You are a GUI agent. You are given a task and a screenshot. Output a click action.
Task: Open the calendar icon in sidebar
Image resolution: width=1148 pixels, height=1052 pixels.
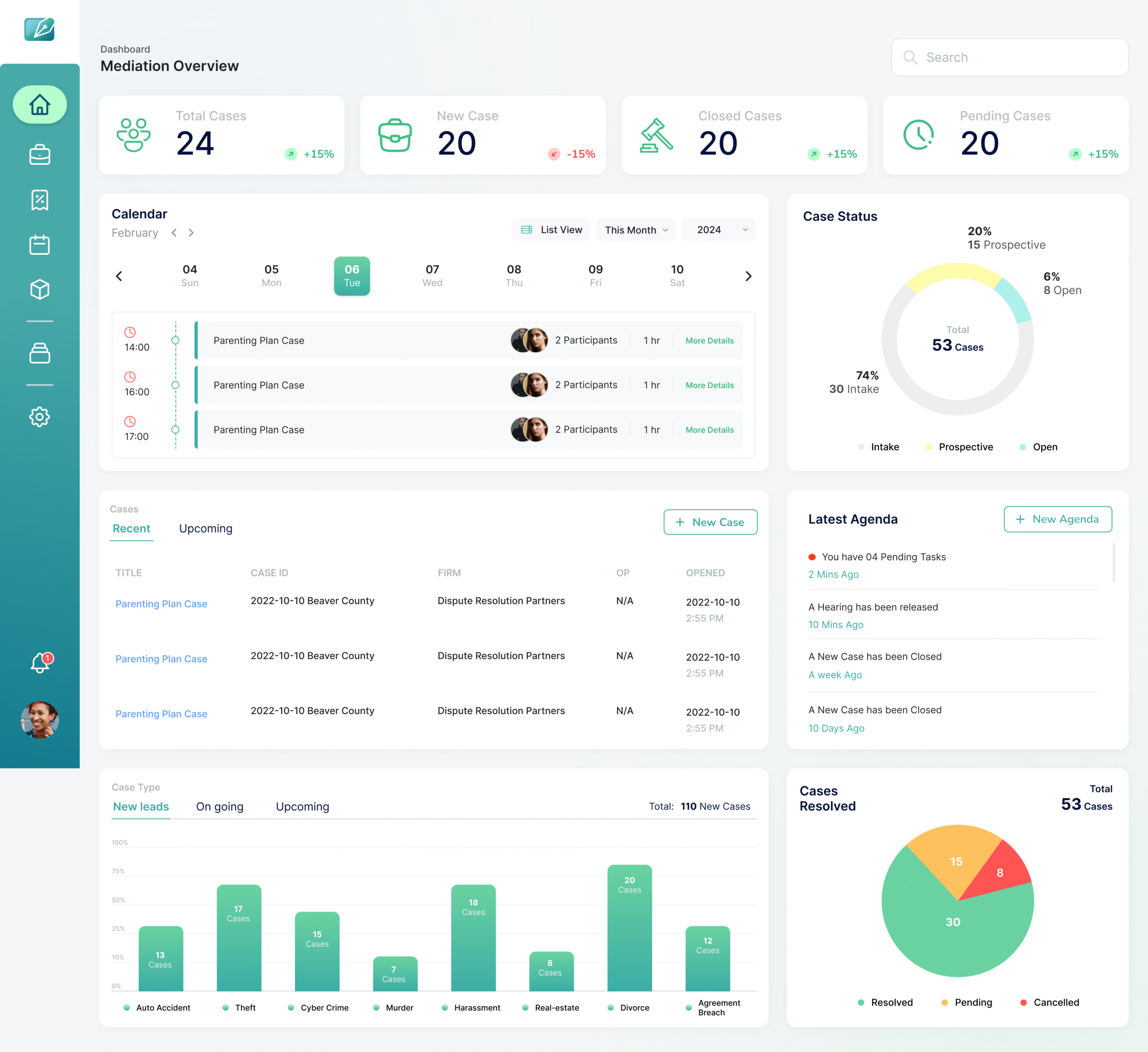point(39,245)
